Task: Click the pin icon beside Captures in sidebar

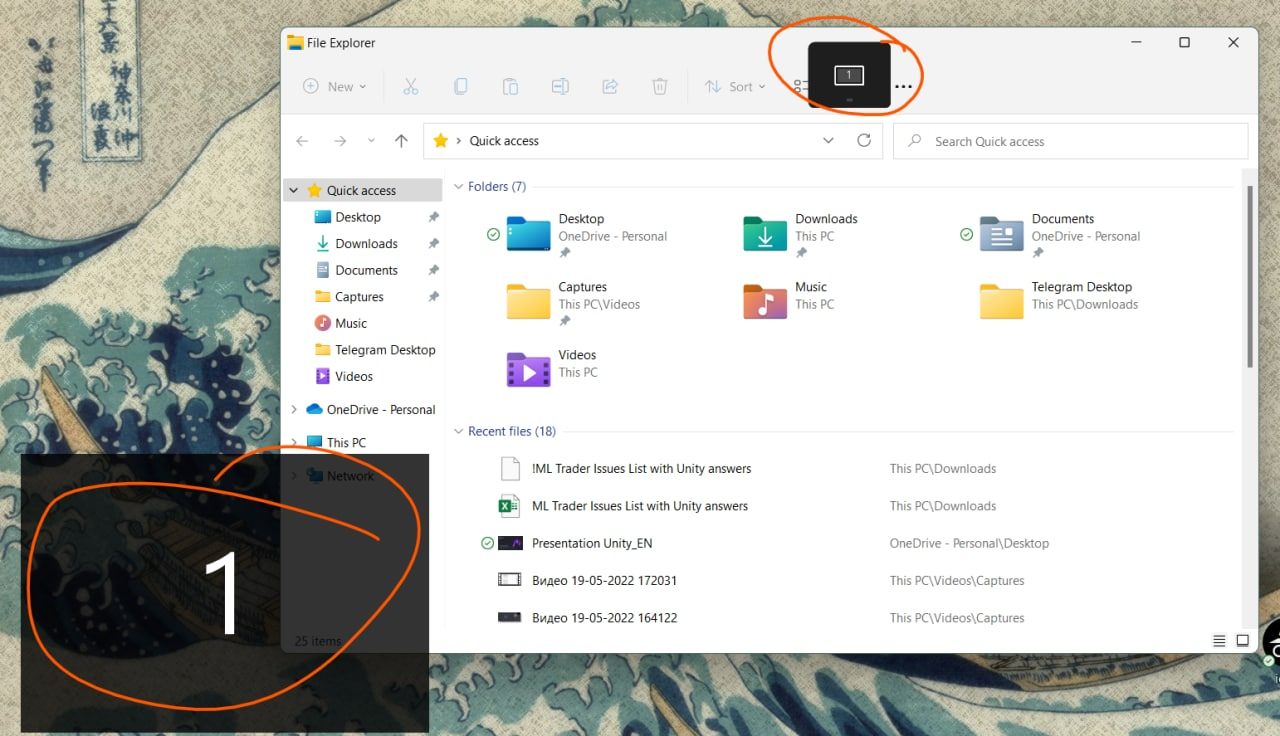Action: coord(433,297)
